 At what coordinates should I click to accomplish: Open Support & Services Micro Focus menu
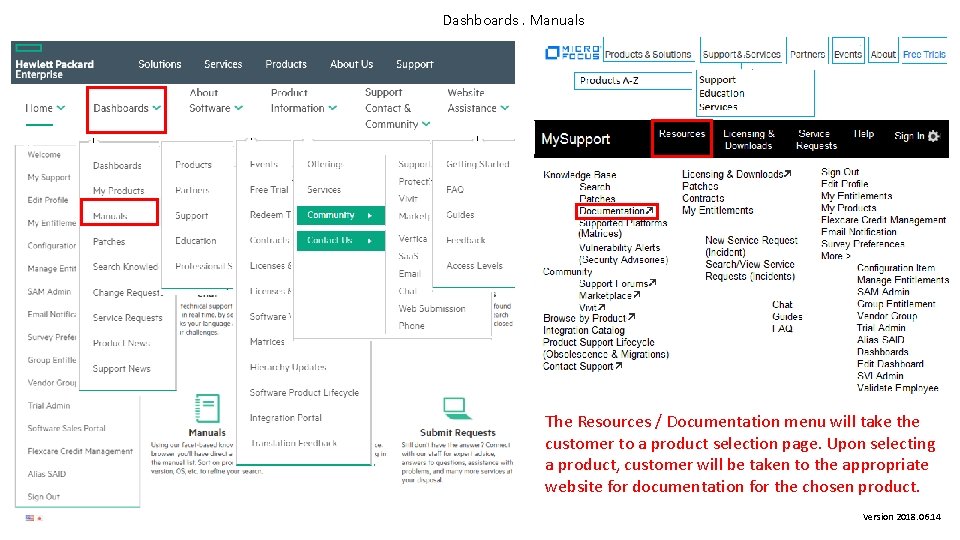741,54
